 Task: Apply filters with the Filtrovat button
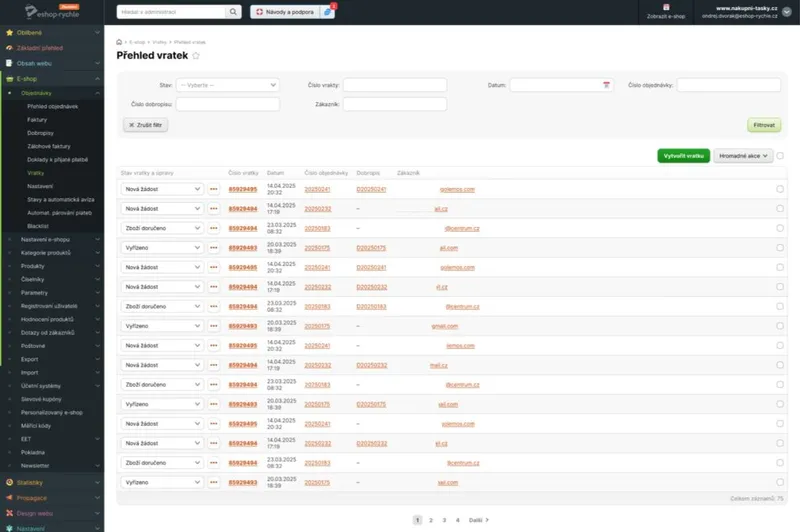(764, 125)
